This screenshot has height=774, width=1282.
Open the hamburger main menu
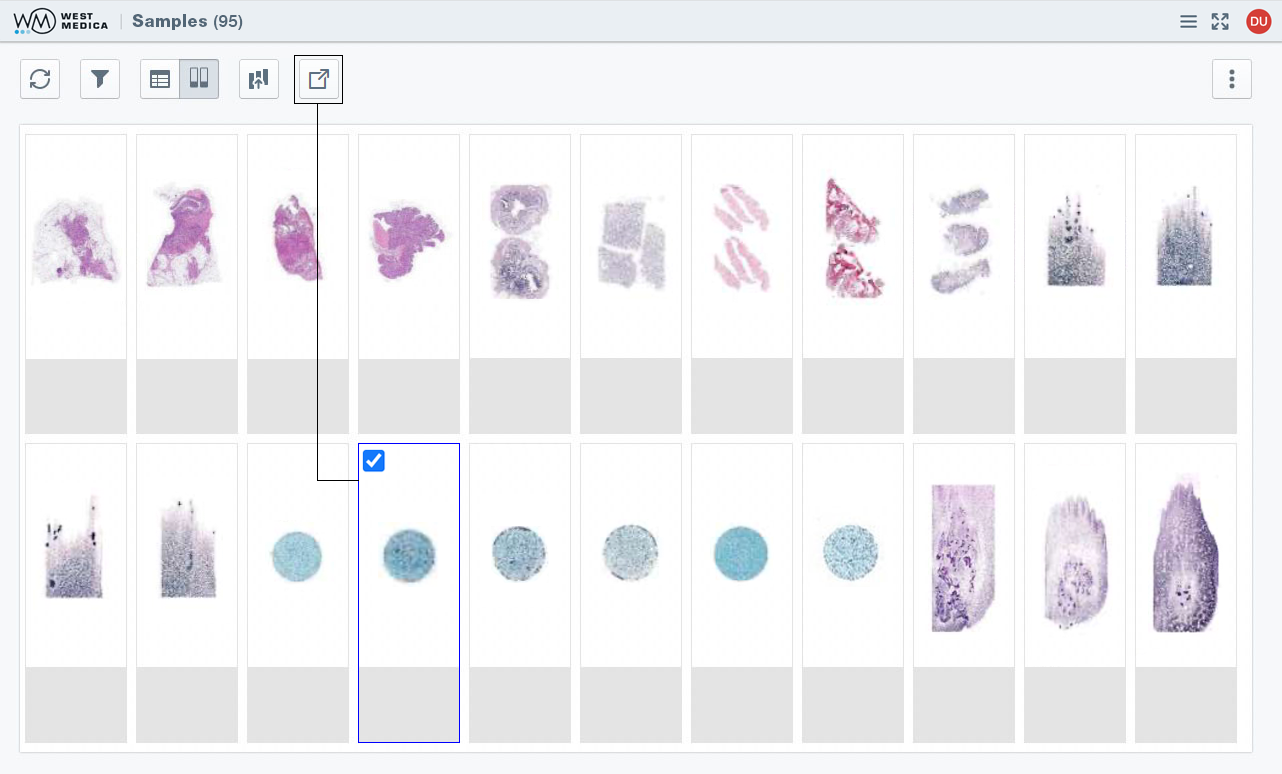tap(1188, 21)
